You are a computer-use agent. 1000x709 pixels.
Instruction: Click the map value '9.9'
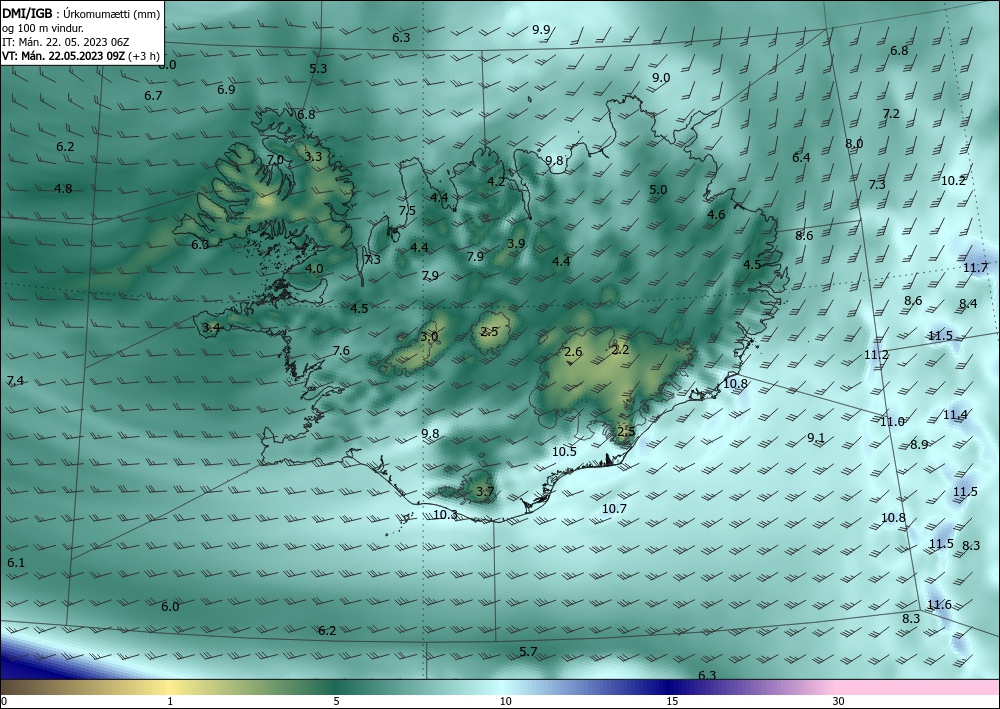pyautogui.click(x=541, y=29)
